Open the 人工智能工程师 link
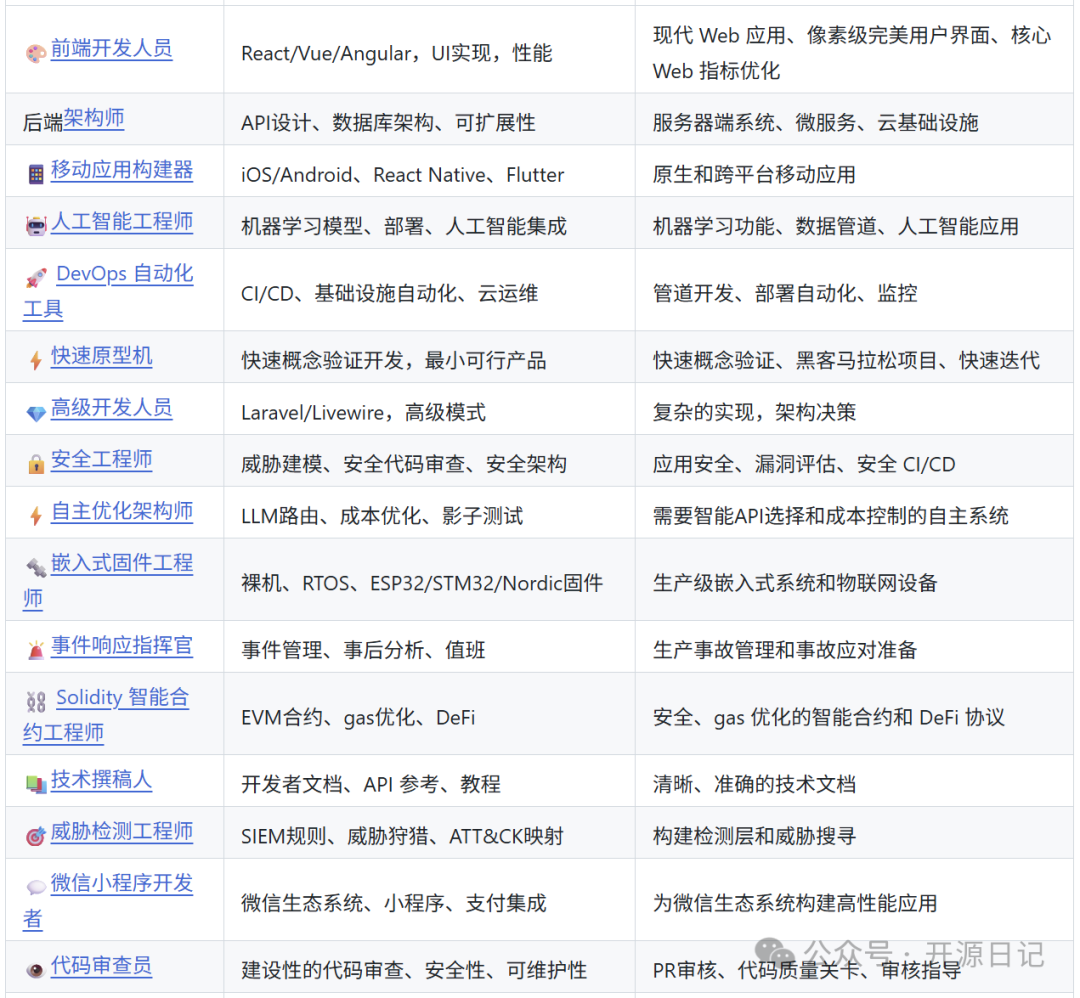The width and height of the screenshot is (1080, 998). coord(123,222)
